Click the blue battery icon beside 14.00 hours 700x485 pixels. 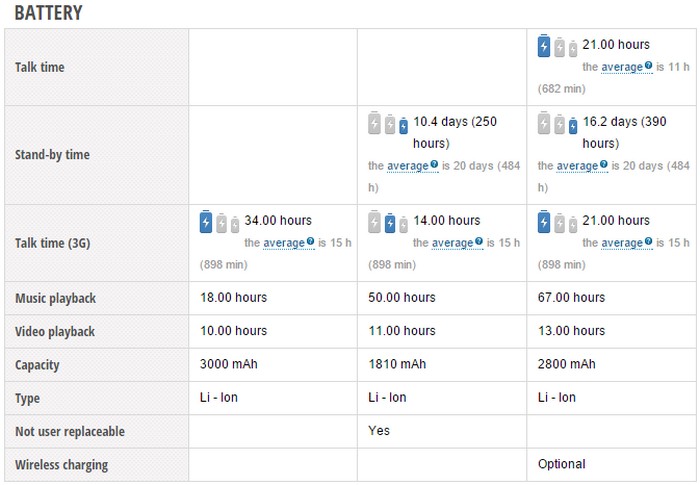click(391, 223)
